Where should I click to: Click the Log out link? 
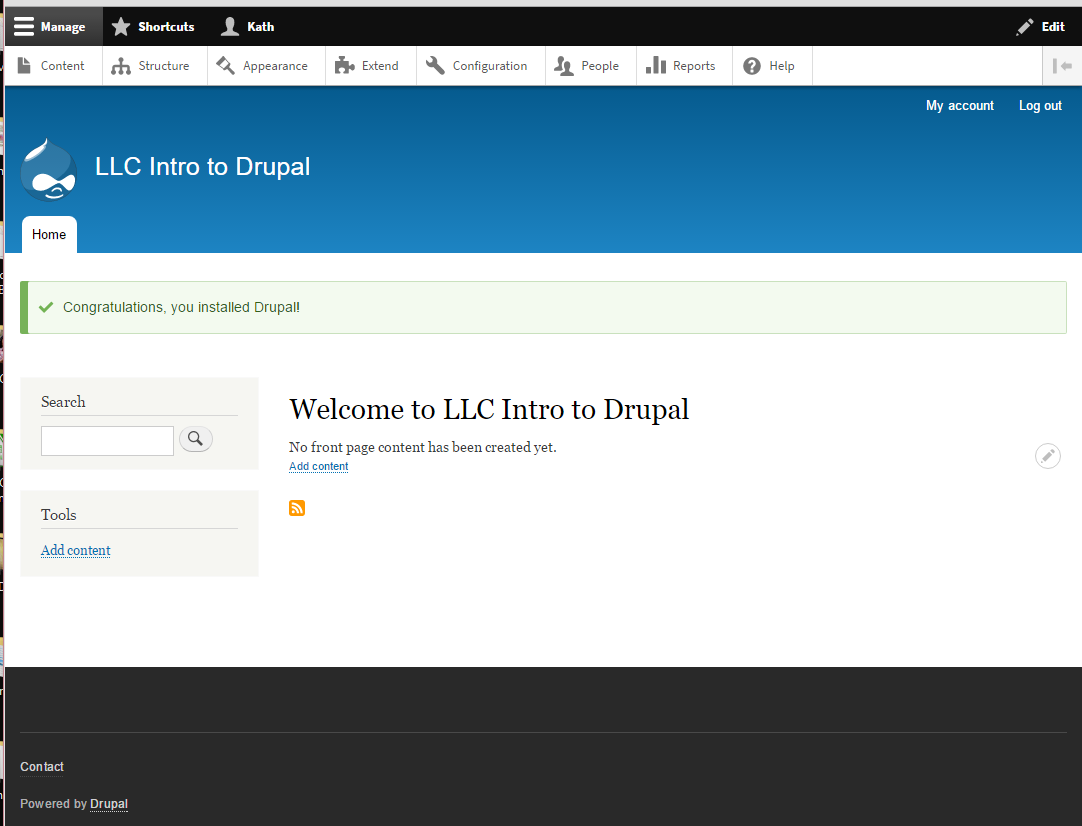pos(1040,106)
